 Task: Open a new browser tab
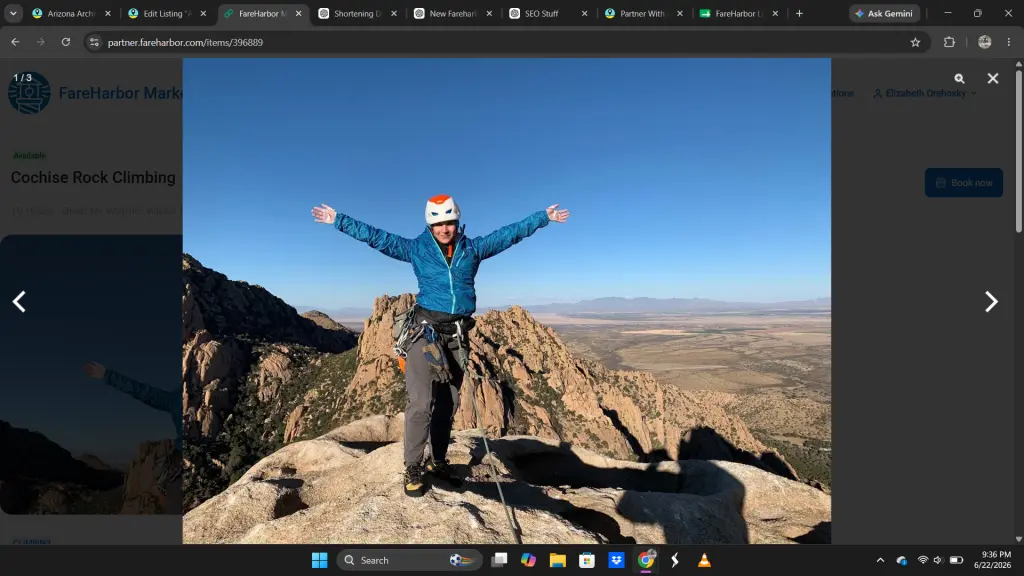(x=799, y=13)
